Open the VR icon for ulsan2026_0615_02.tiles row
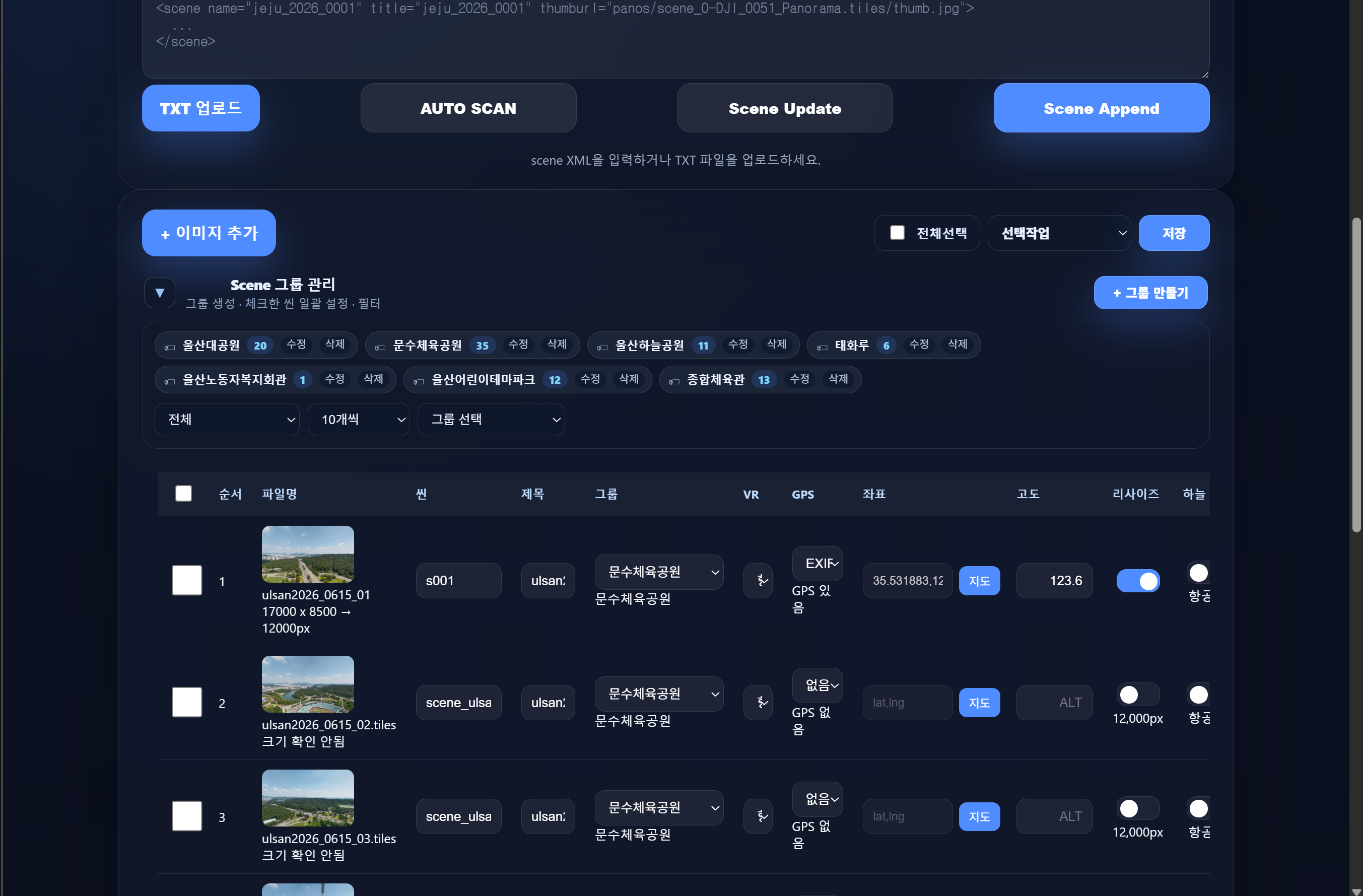The image size is (1363, 896). click(x=758, y=703)
